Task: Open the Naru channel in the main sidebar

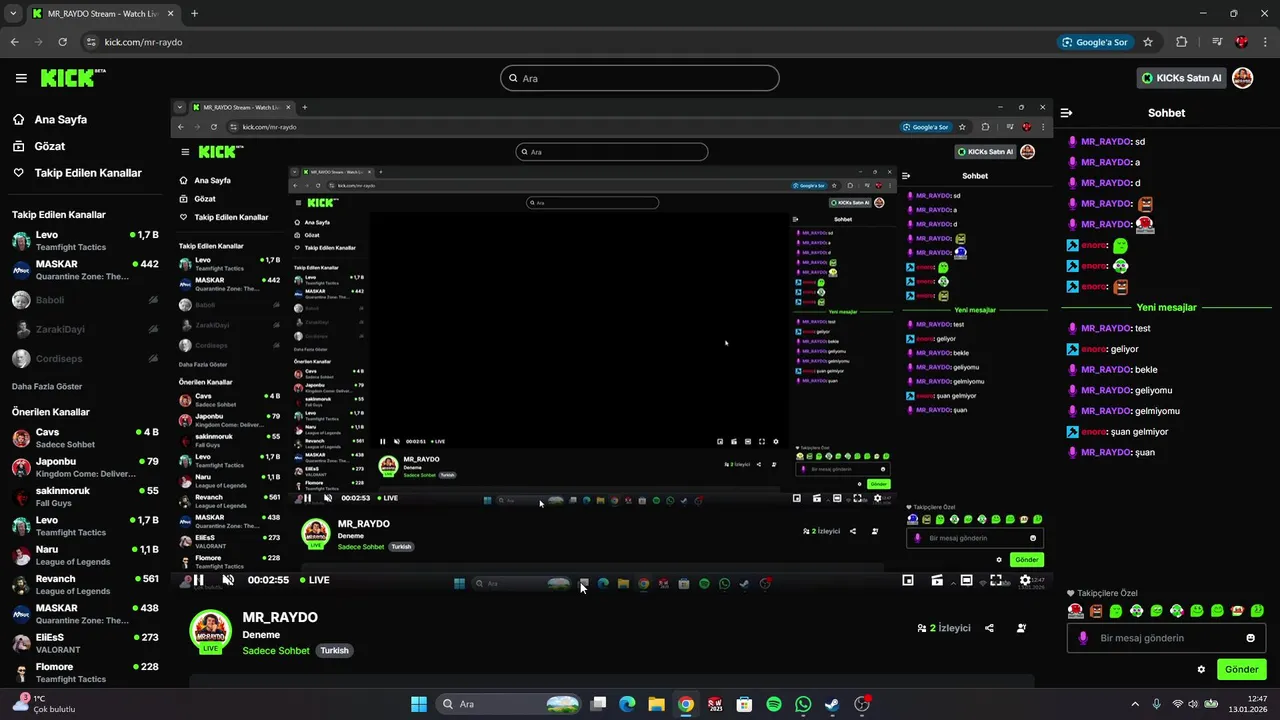Action: point(85,555)
